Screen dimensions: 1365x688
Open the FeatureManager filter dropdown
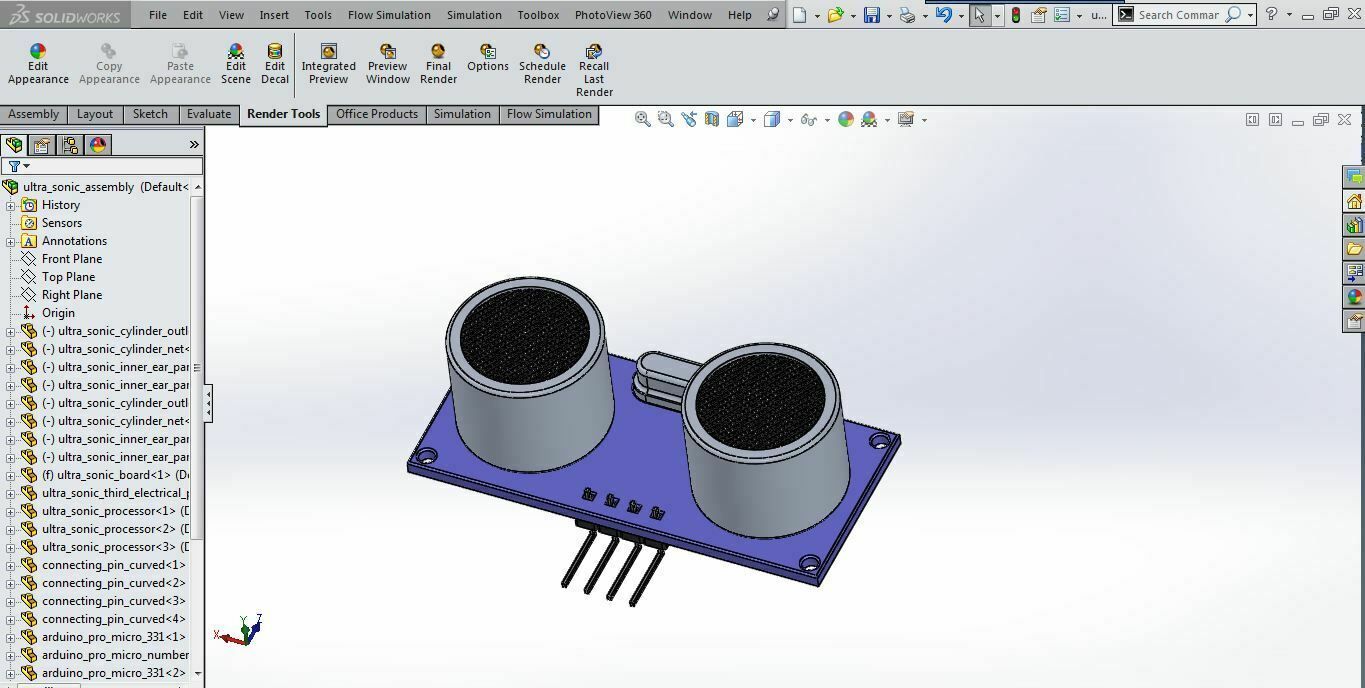click(26, 164)
